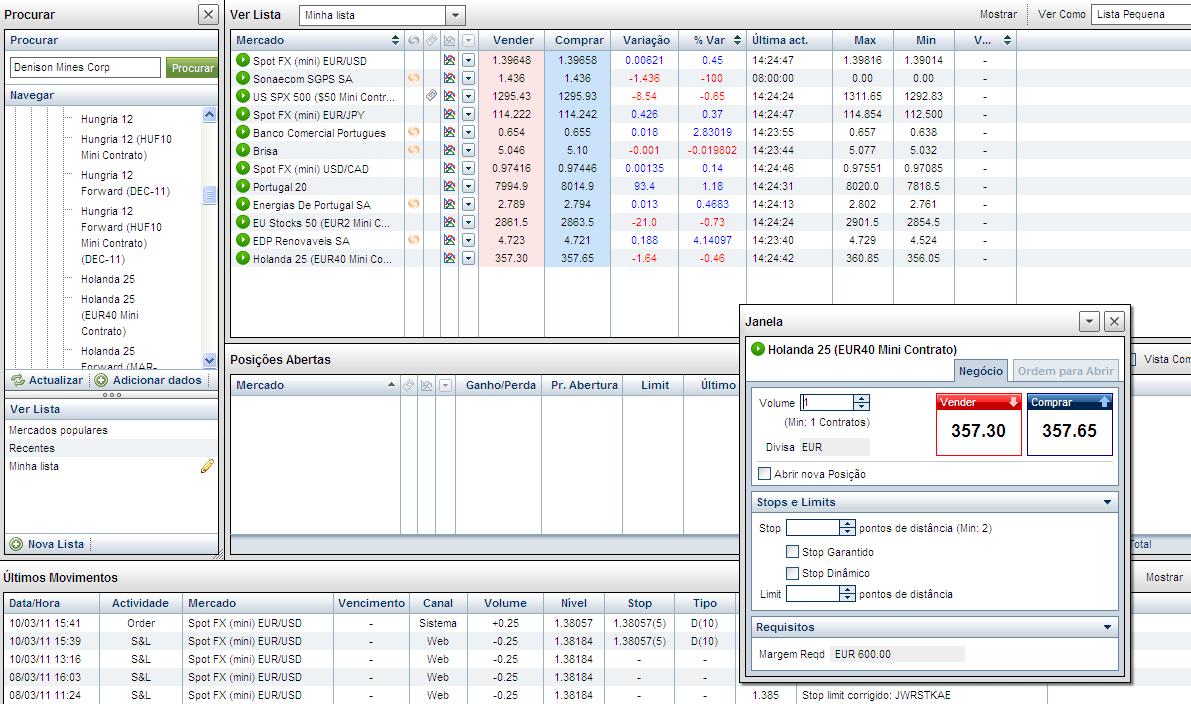Screen dimensions: 1191x704
Task: Click Volume input field
Action: (x=827, y=403)
